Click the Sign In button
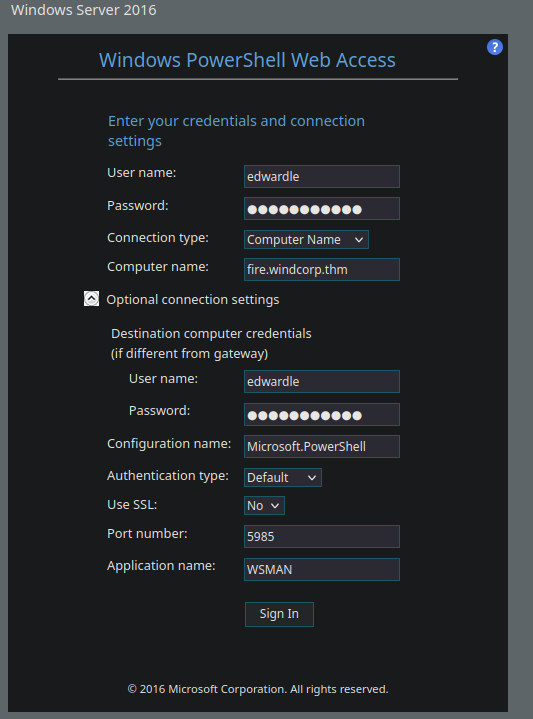 point(279,614)
